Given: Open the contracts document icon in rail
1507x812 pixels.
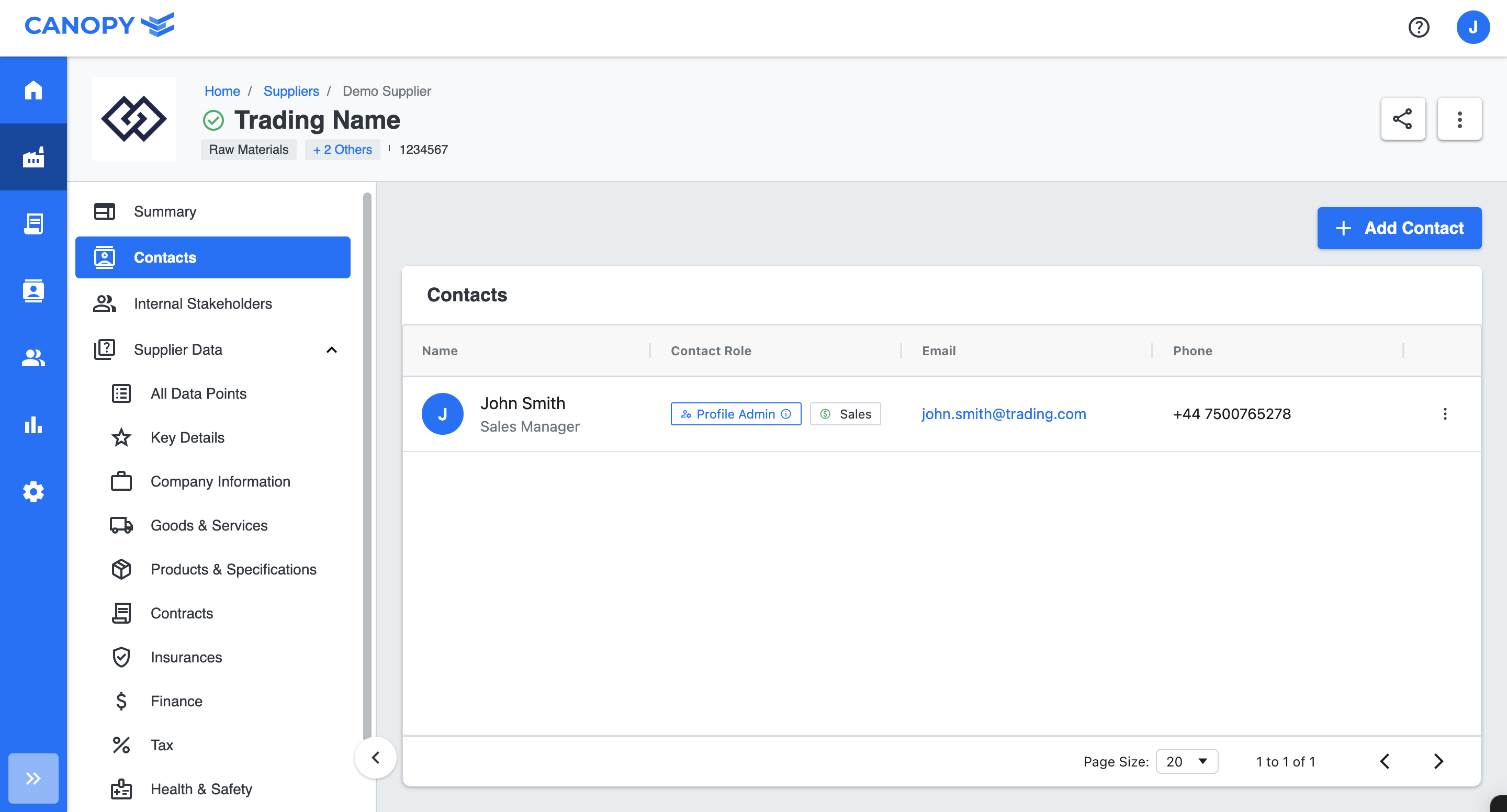Looking at the screenshot, I should click(33, 223).
